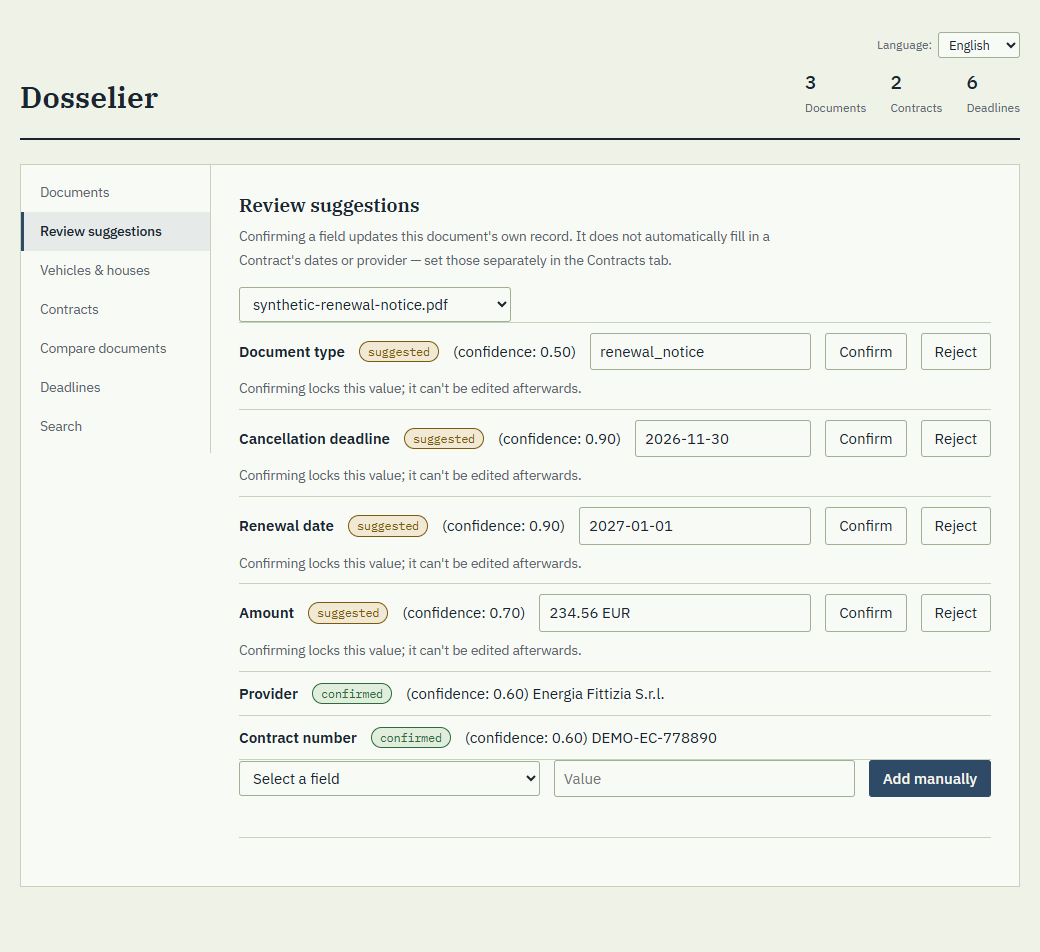Confirm the Amount 234.56 EUR
The height and width of the screenshot is (952, 1040).
866,613
